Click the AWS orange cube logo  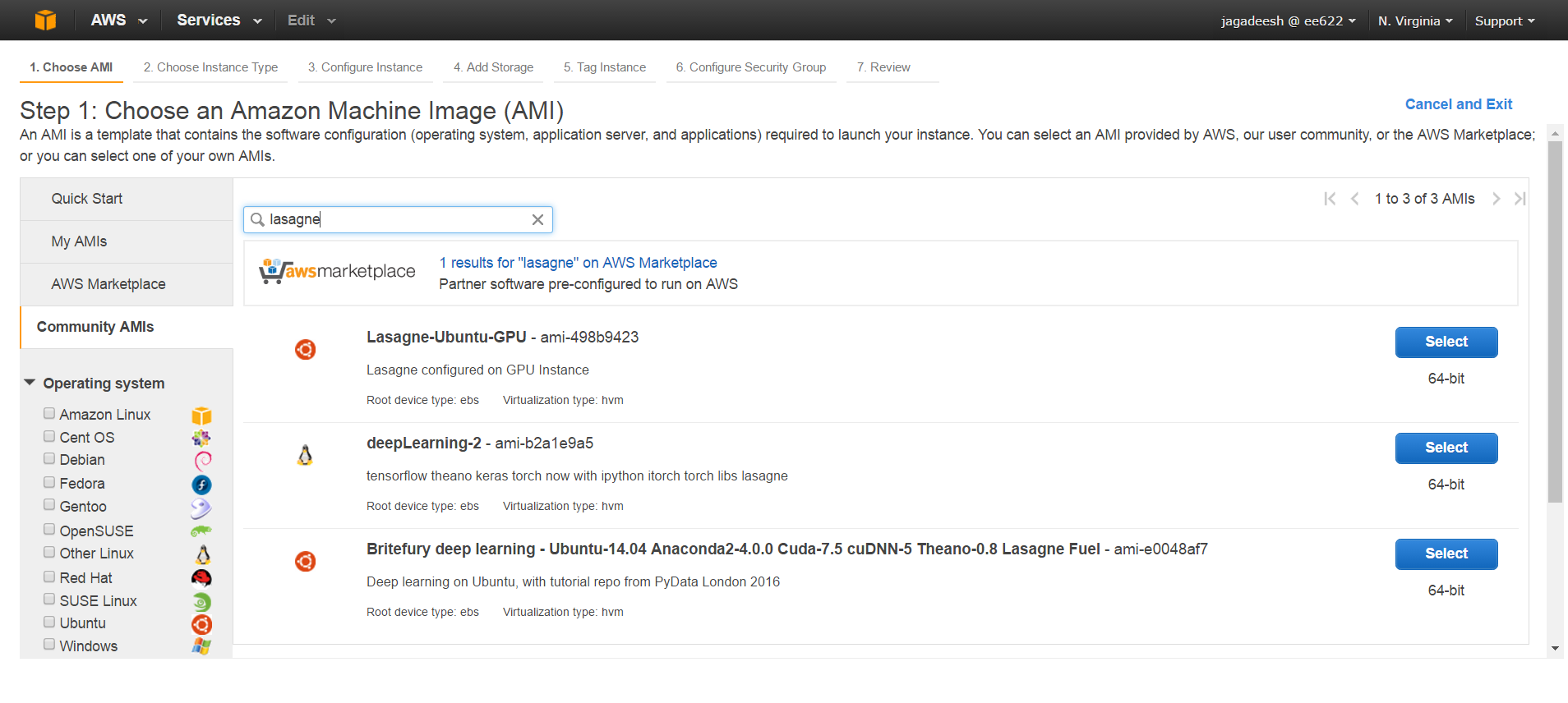point(45,20)
